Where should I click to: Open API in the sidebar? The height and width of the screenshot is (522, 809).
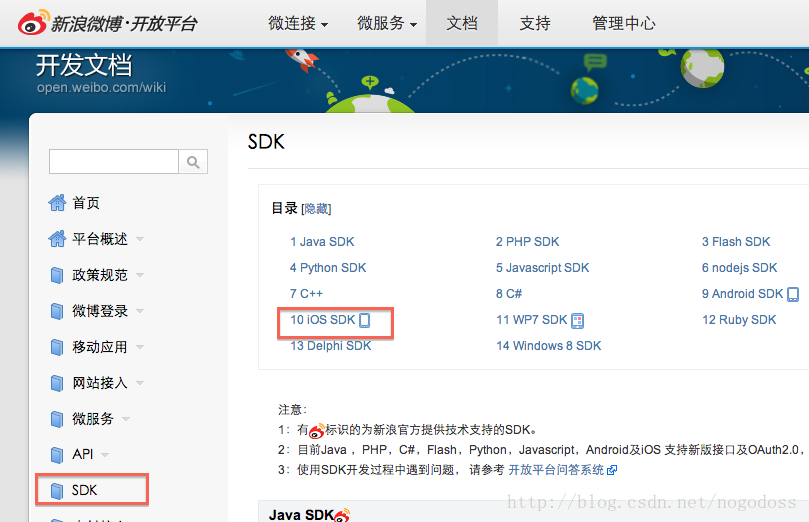pos(83,454)
